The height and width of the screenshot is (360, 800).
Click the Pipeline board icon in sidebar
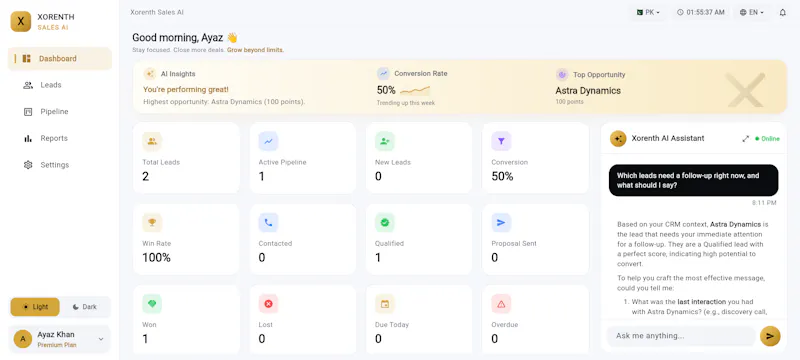click(x=28, y=112)
